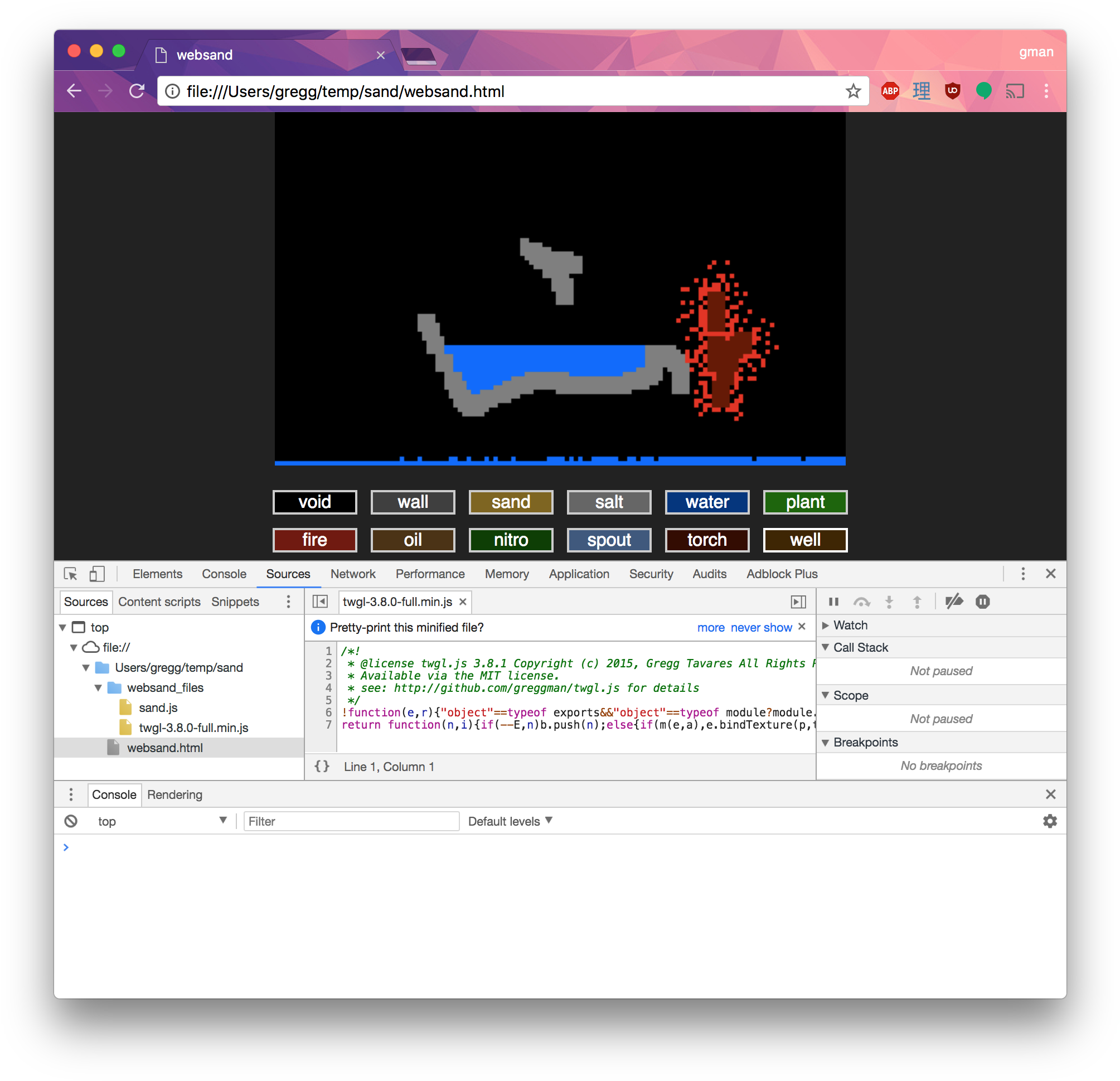Click the pretty-print braces icon
Screen dimensions: 1120x1081
322,766
